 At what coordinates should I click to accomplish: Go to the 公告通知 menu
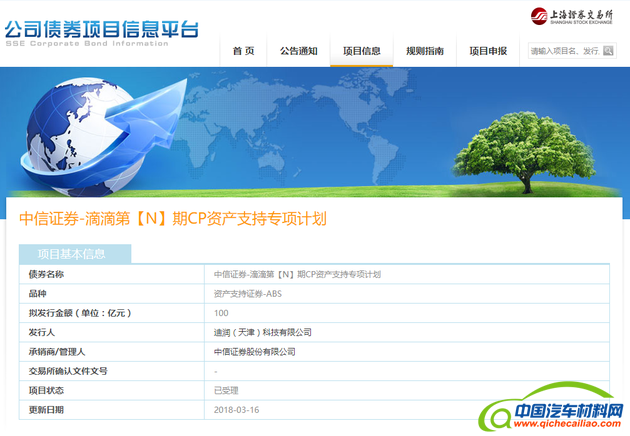click(298, 51)
